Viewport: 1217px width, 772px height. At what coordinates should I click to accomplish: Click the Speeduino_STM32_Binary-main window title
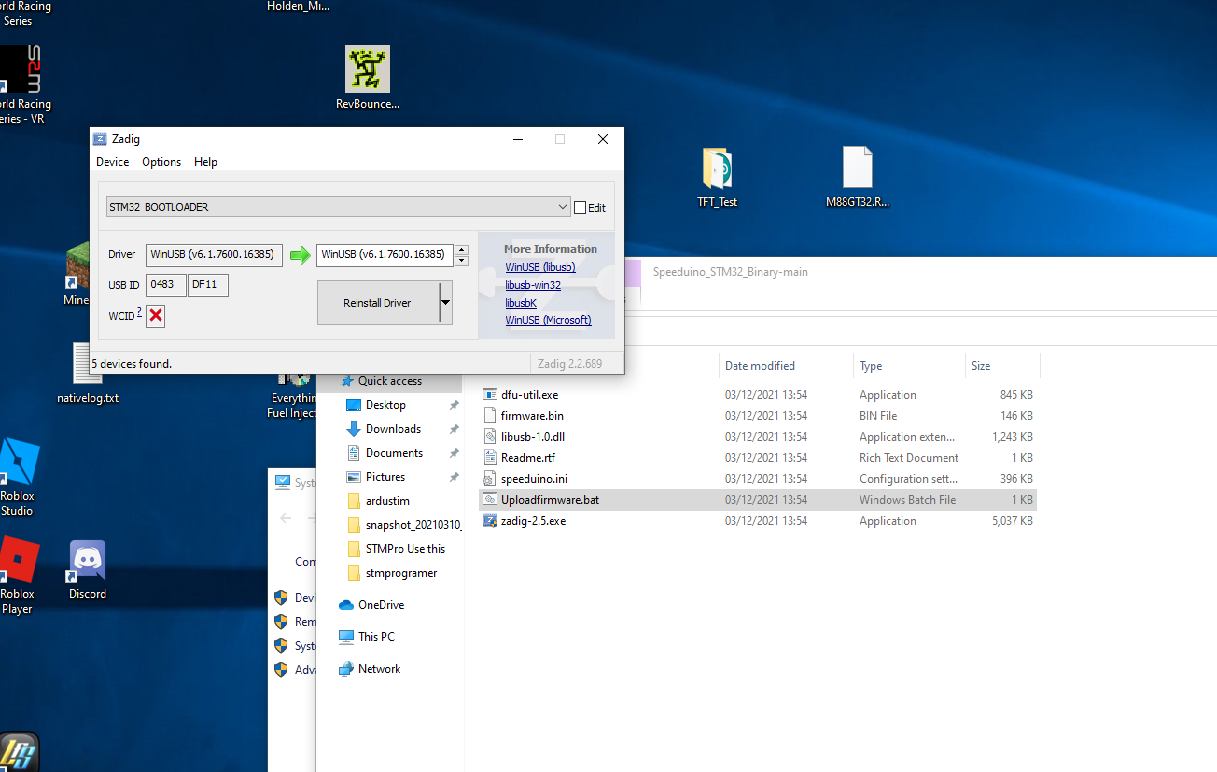[x=730, y=272]
